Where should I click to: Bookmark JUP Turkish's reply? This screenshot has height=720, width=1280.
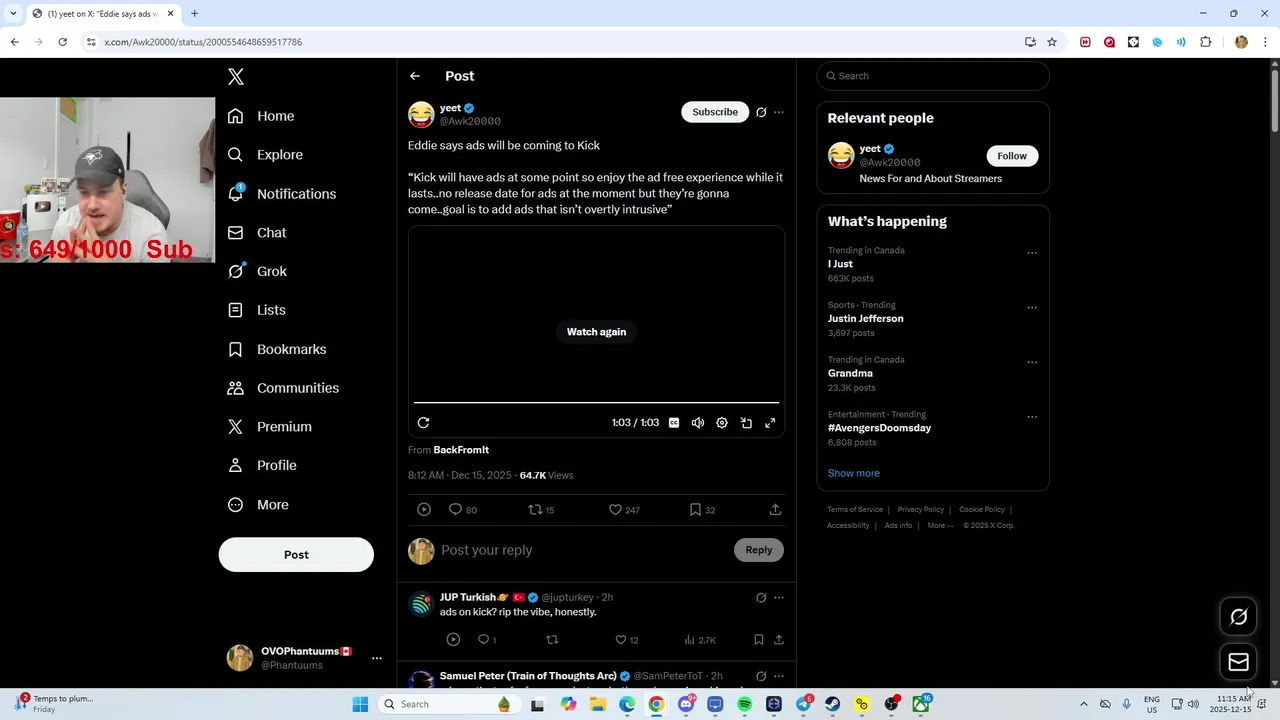(758, 640)
